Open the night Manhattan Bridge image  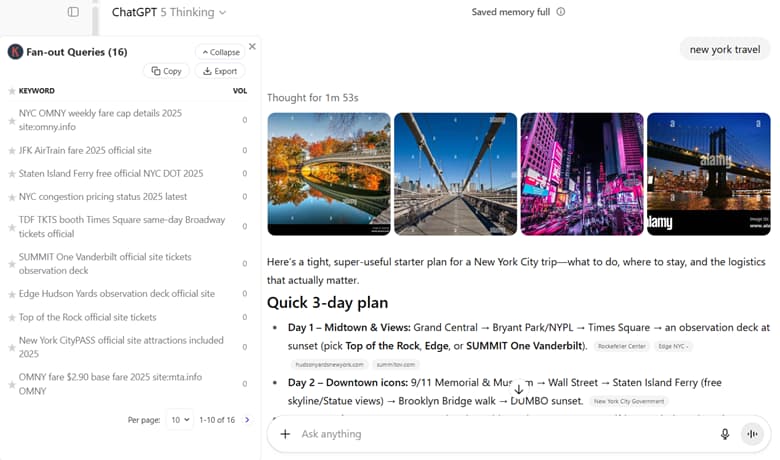709,174
